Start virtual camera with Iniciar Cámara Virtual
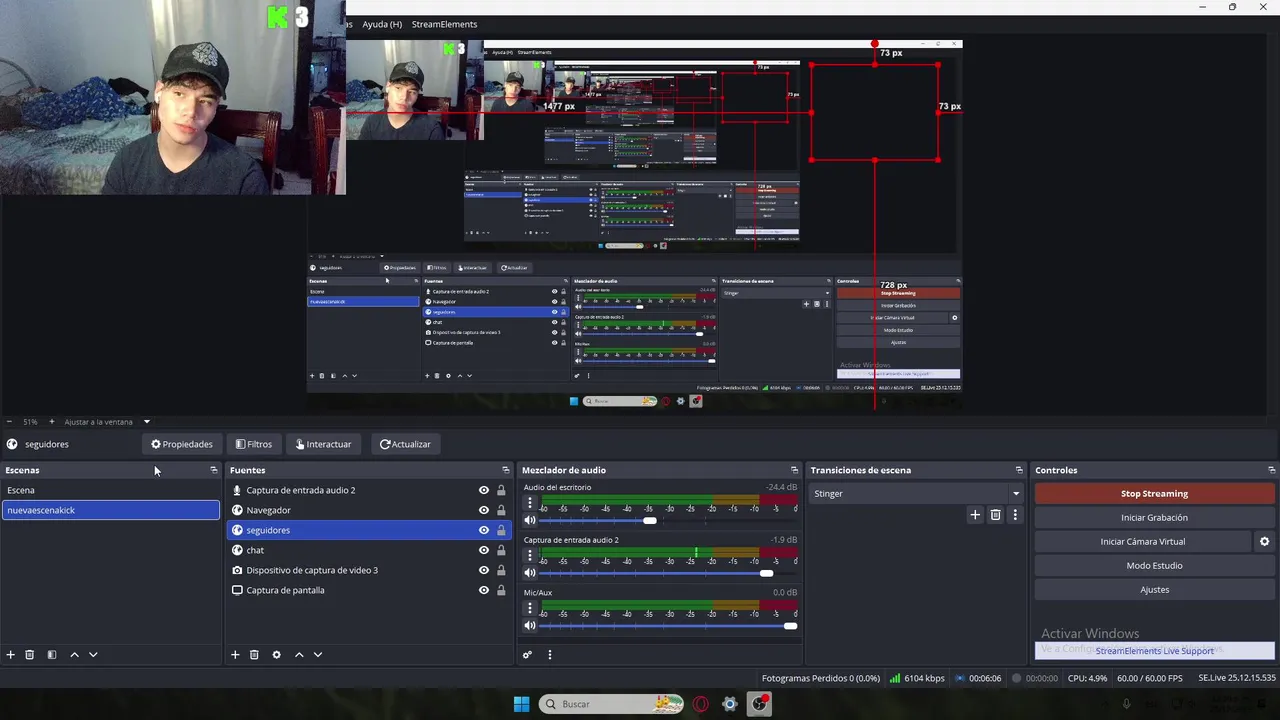1280x720 pixels. coord(1143,541)
